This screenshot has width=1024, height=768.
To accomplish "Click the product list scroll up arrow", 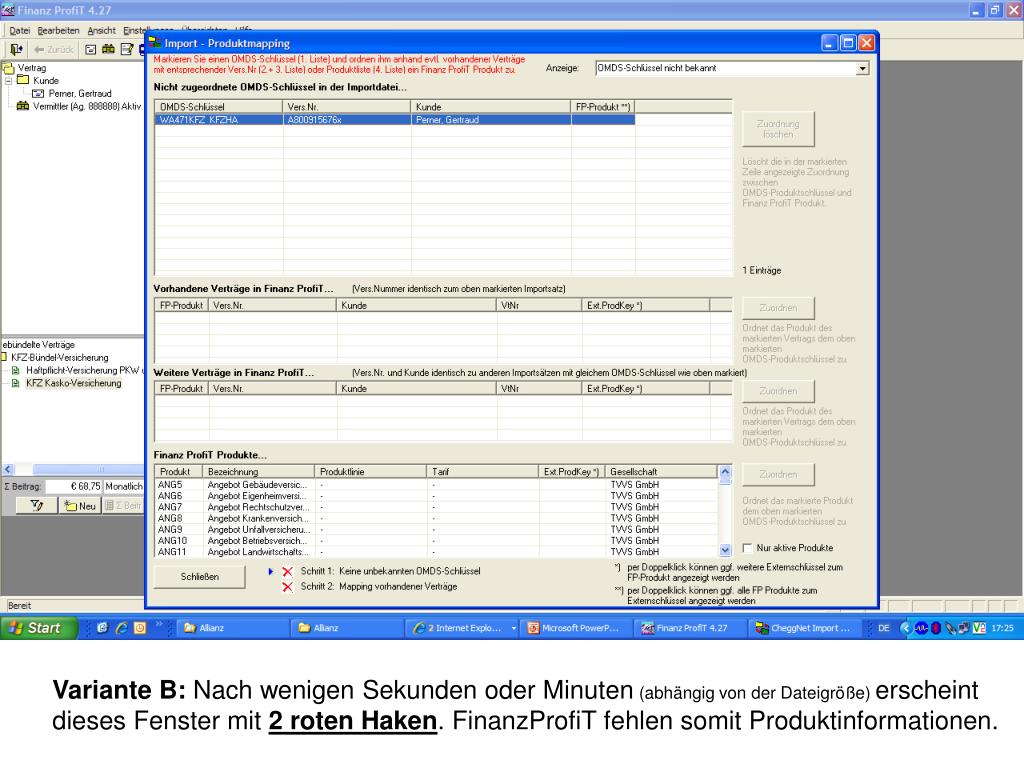I will [725, 472].
